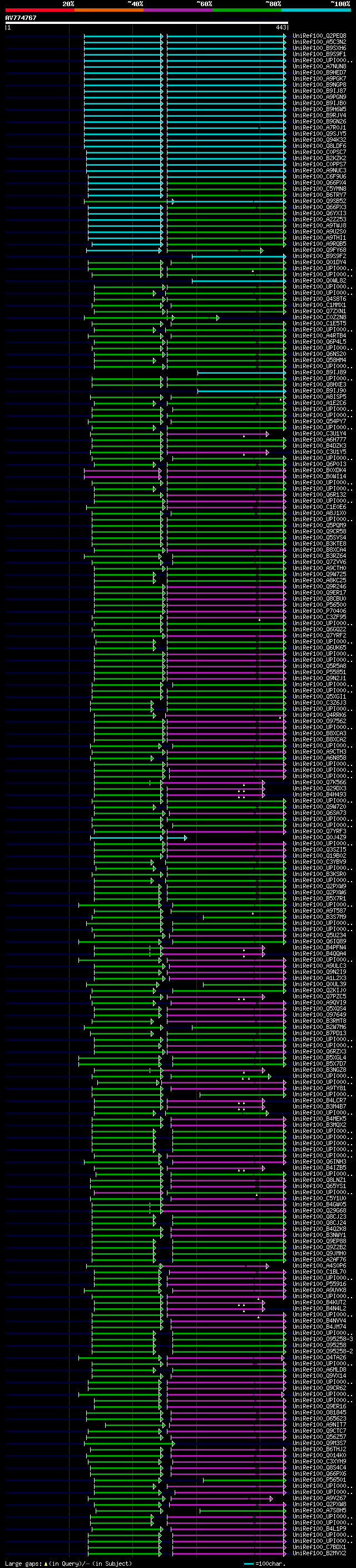Choose the UniRef100_Q4S8T6 hit name
The image size is (356, 1568).
319,299
